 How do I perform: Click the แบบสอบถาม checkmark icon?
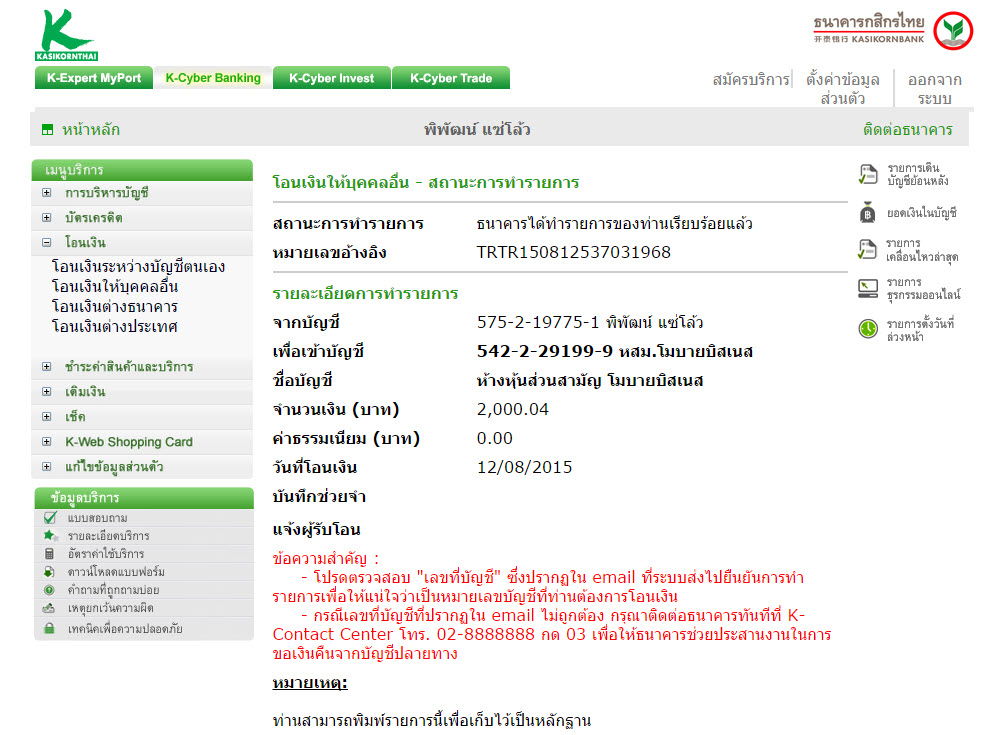coord(50,517)
